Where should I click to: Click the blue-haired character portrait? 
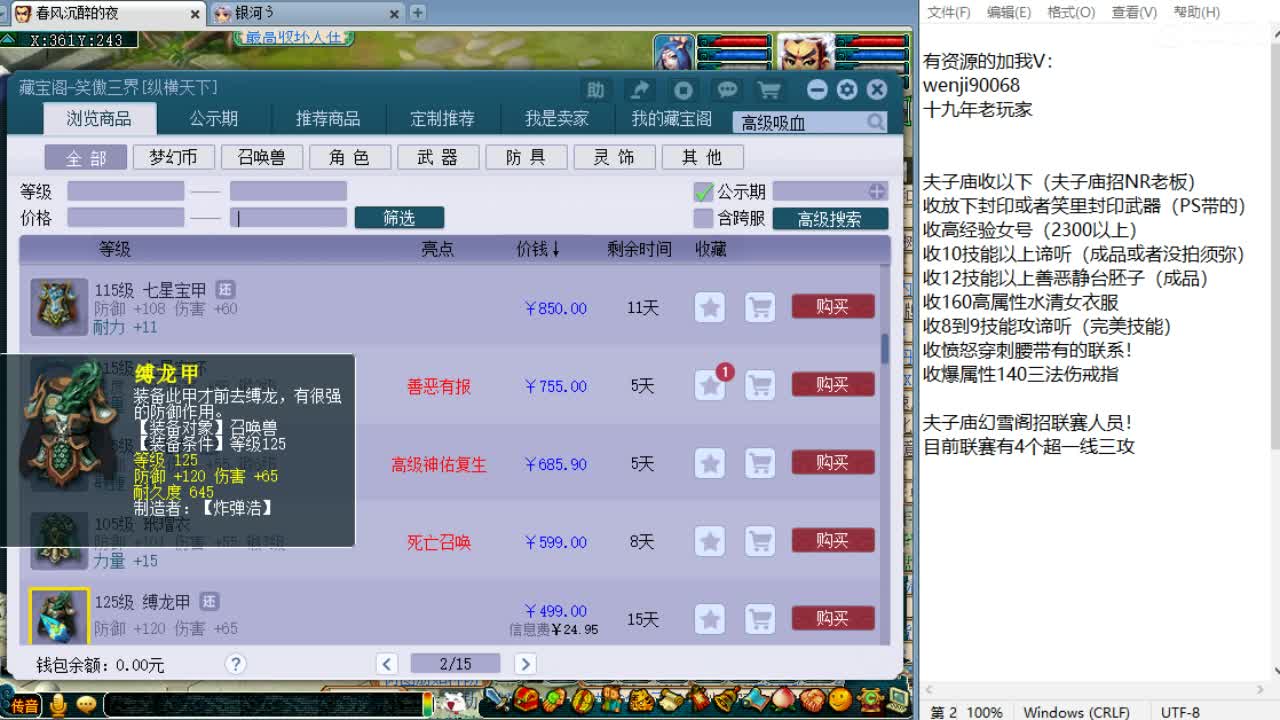coord(674,53)
